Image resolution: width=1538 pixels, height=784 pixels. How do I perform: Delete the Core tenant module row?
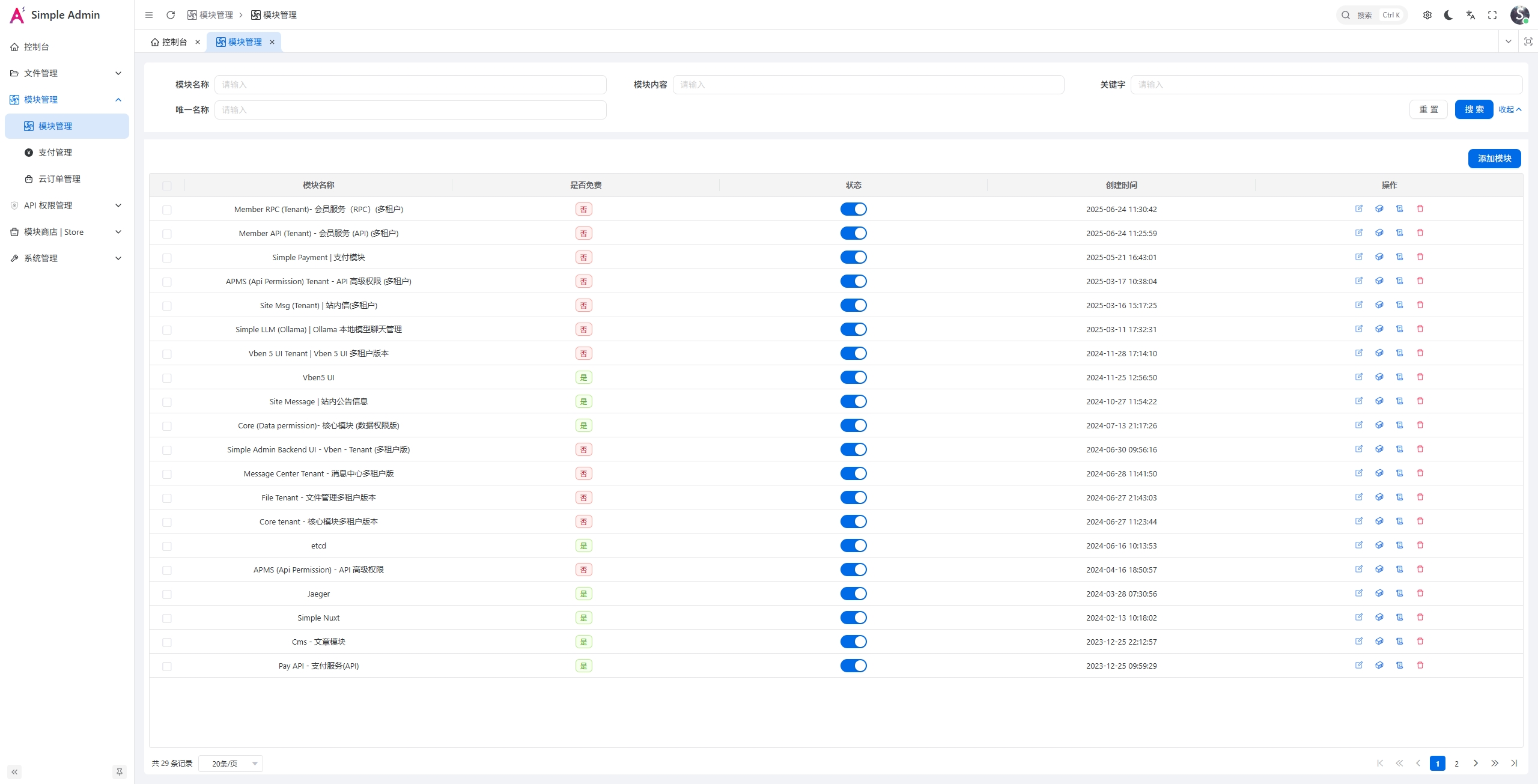tap(1420, 521)
